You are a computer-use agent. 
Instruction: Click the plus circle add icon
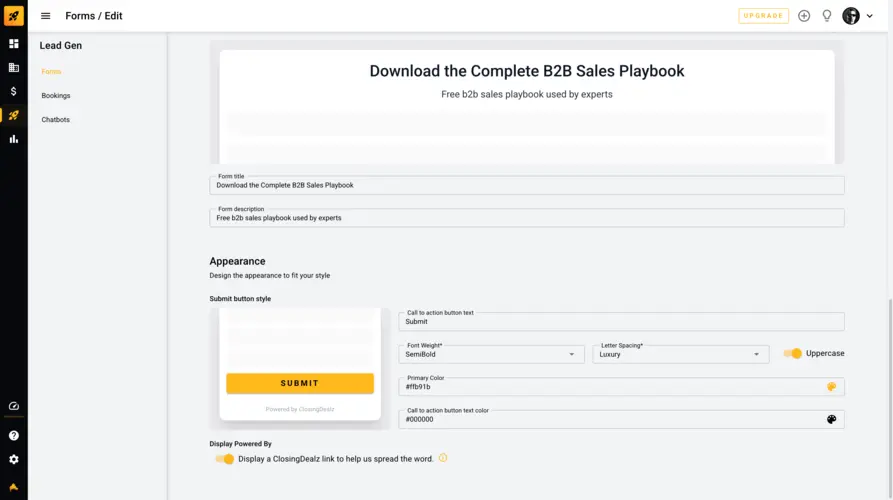click(x=804, y=16)
